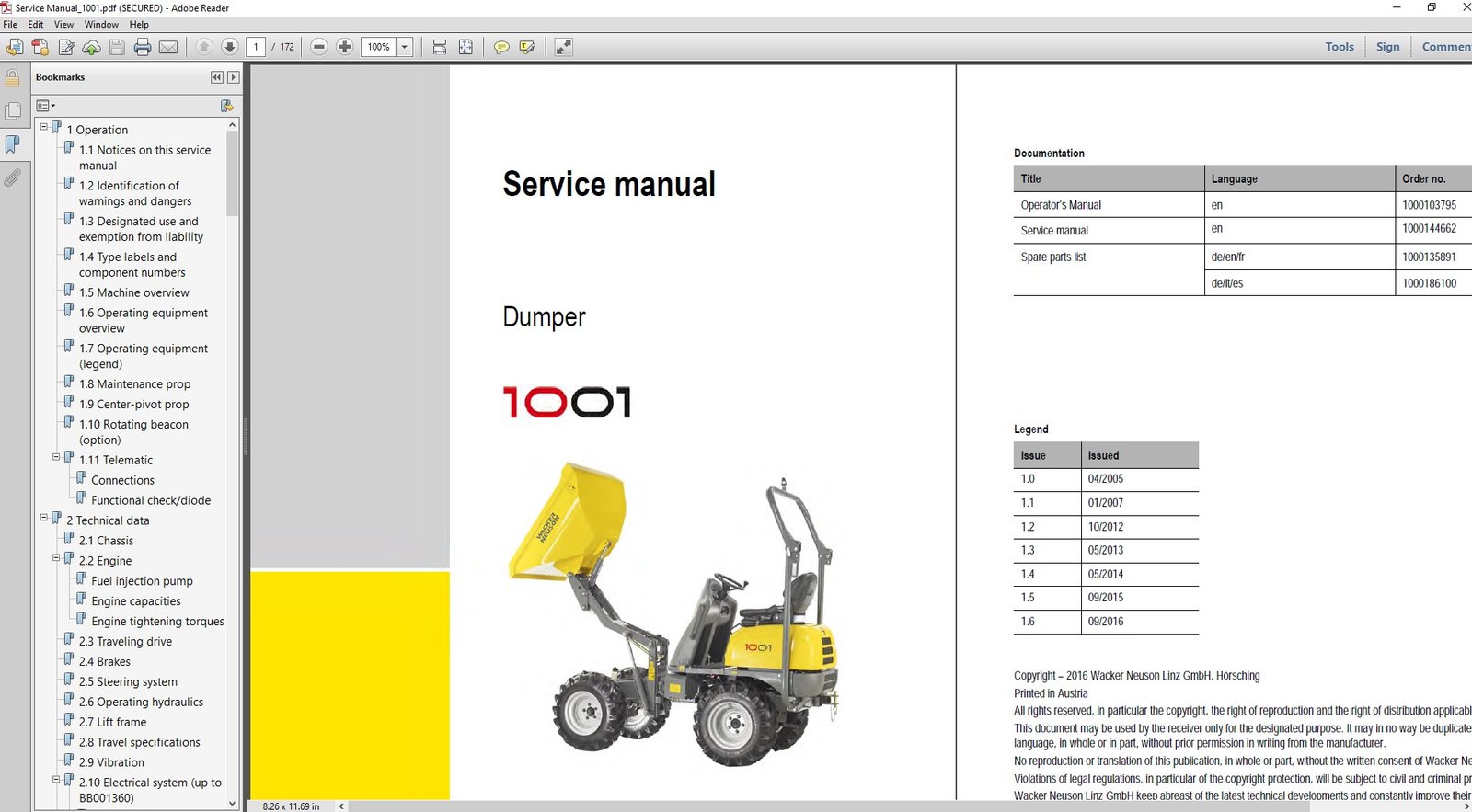
Task: Select the Highlight text tool
Action: pos(527,47)
